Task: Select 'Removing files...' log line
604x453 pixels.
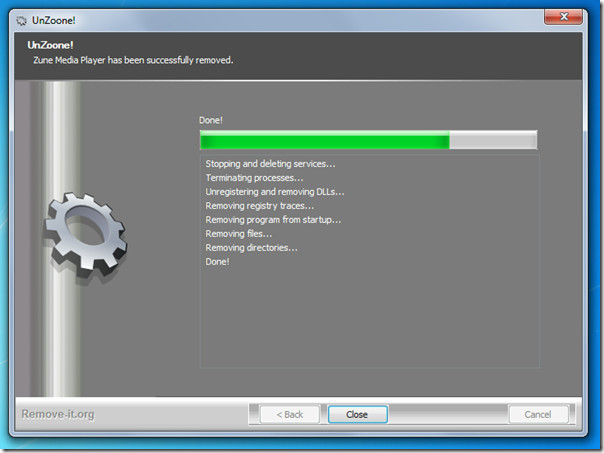Action: (x=238, y=234)
